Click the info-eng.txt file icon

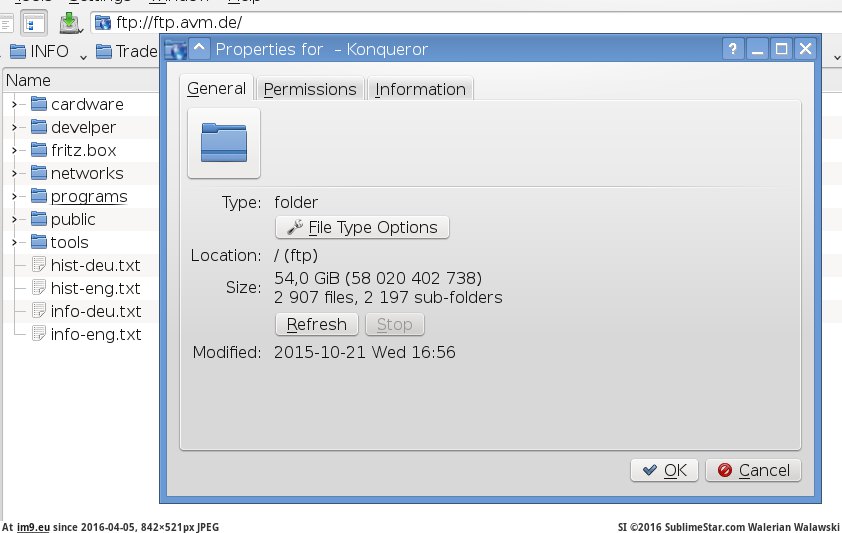click(39, 334)
